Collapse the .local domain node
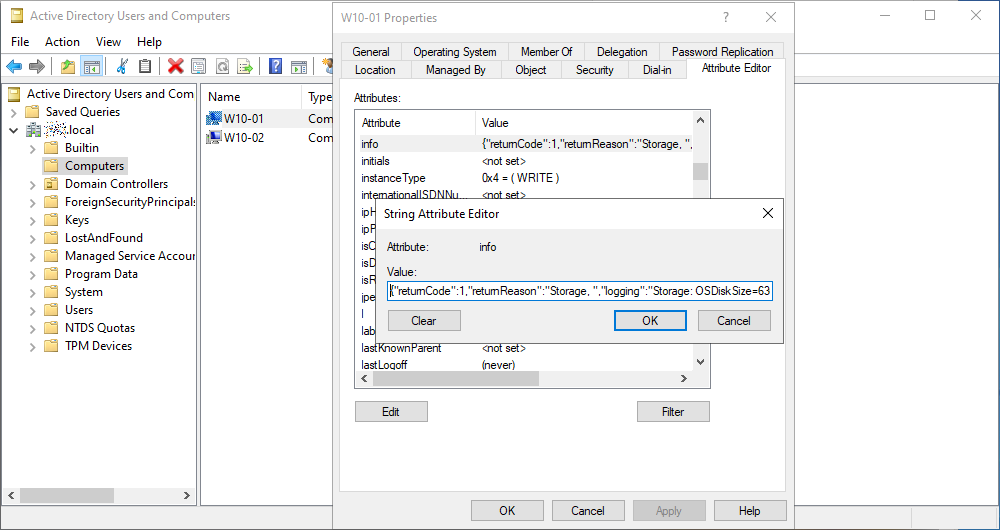 [x=14, y=130]
